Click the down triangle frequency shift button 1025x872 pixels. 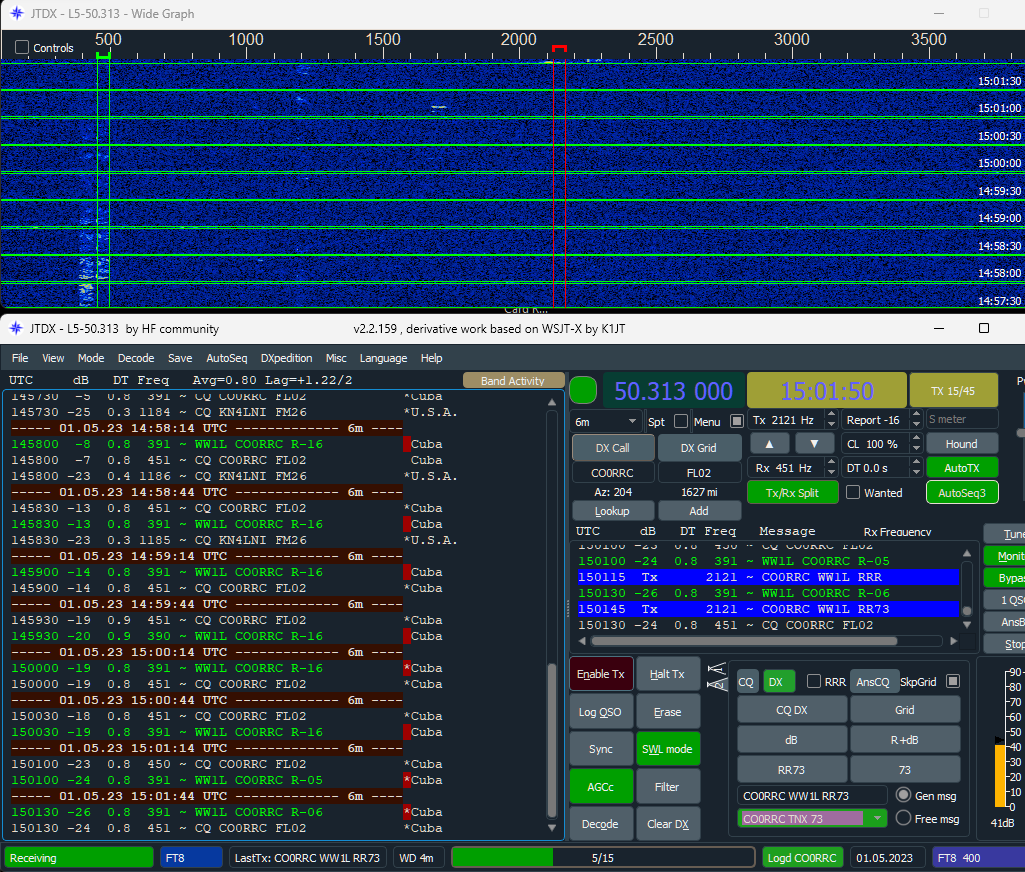pyautogui.click(x=814, y=444)
